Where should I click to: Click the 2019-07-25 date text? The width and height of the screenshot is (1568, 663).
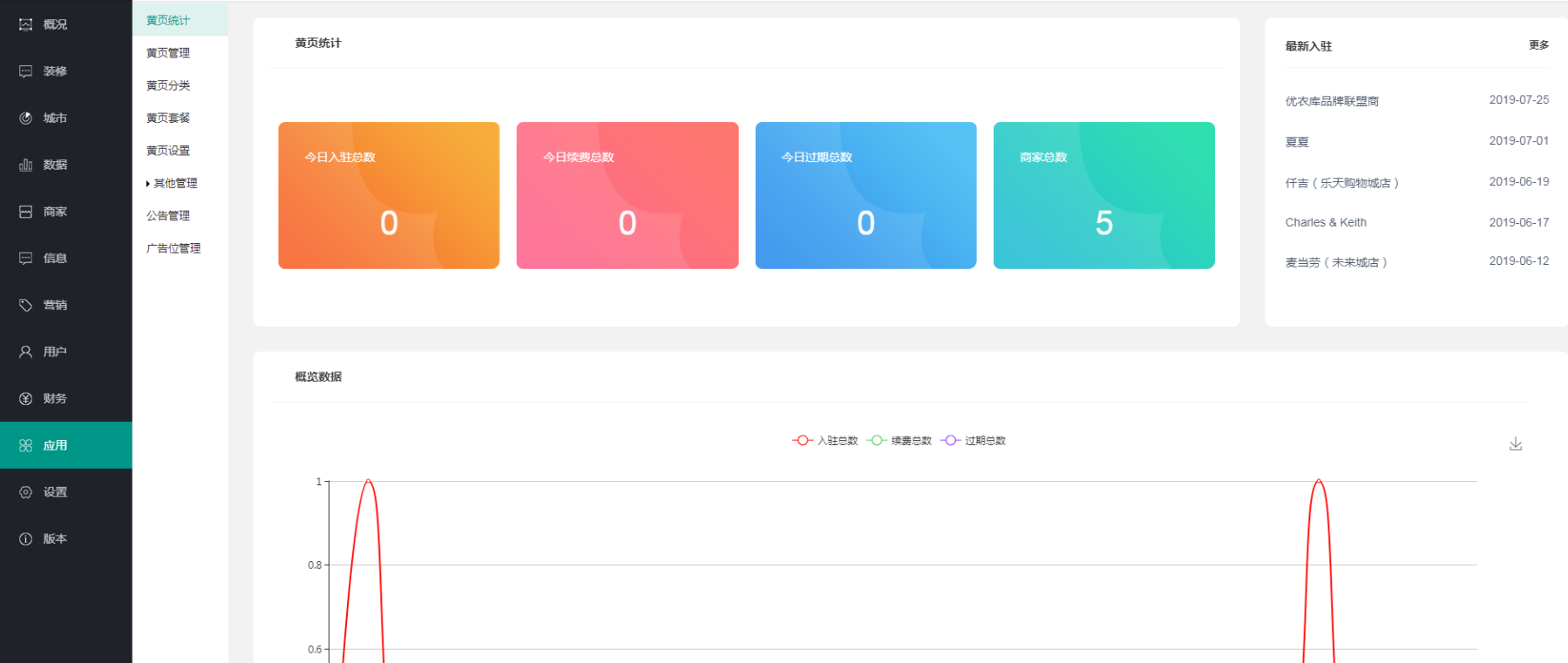pyautogui.click(x=1519, y=100)
